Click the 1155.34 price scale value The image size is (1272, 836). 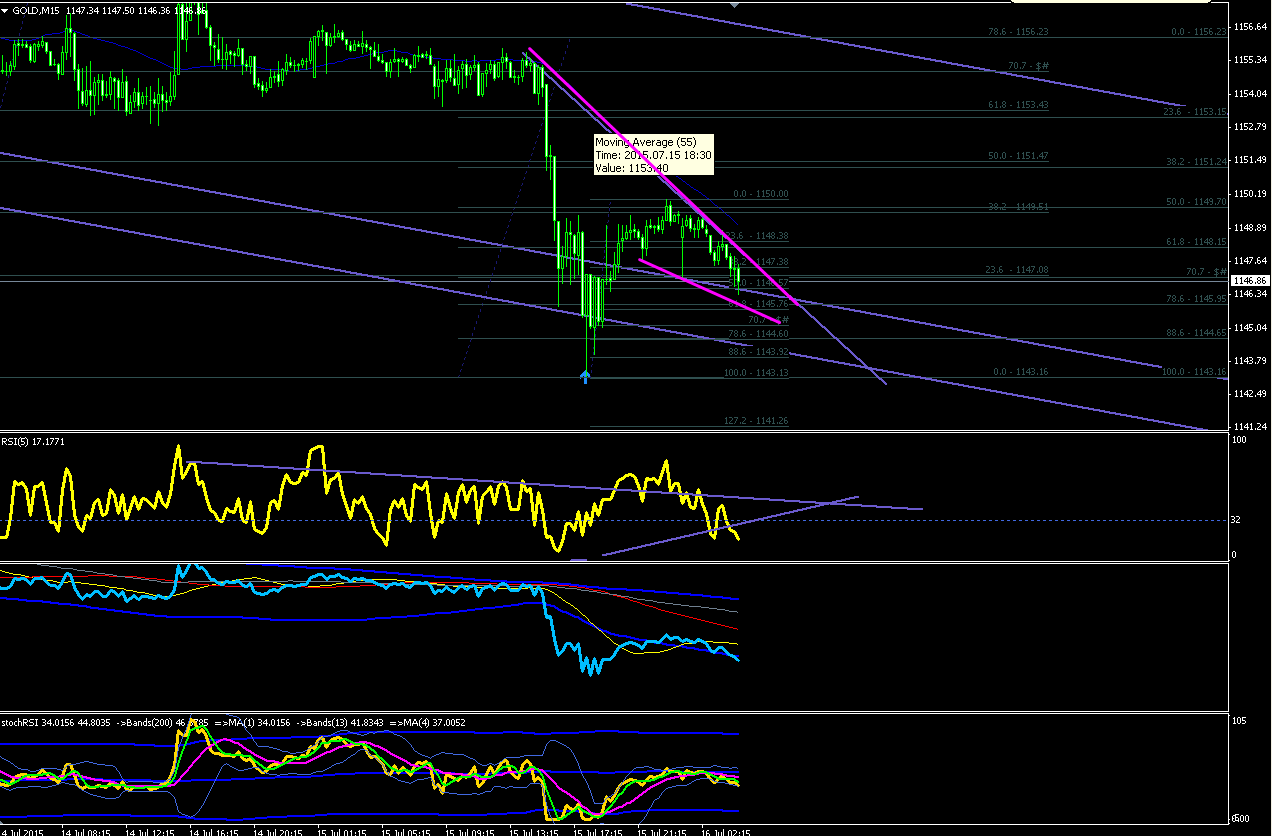1251,60
